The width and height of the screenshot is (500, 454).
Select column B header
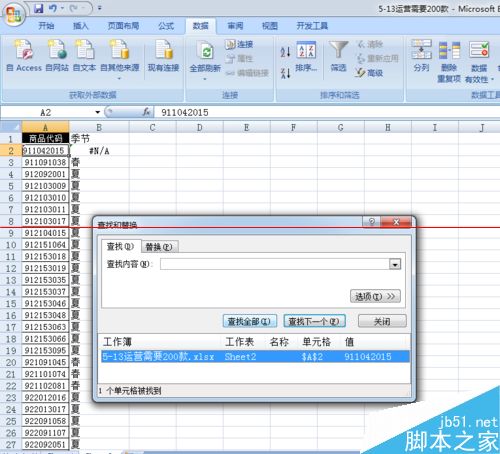(99, 127)
